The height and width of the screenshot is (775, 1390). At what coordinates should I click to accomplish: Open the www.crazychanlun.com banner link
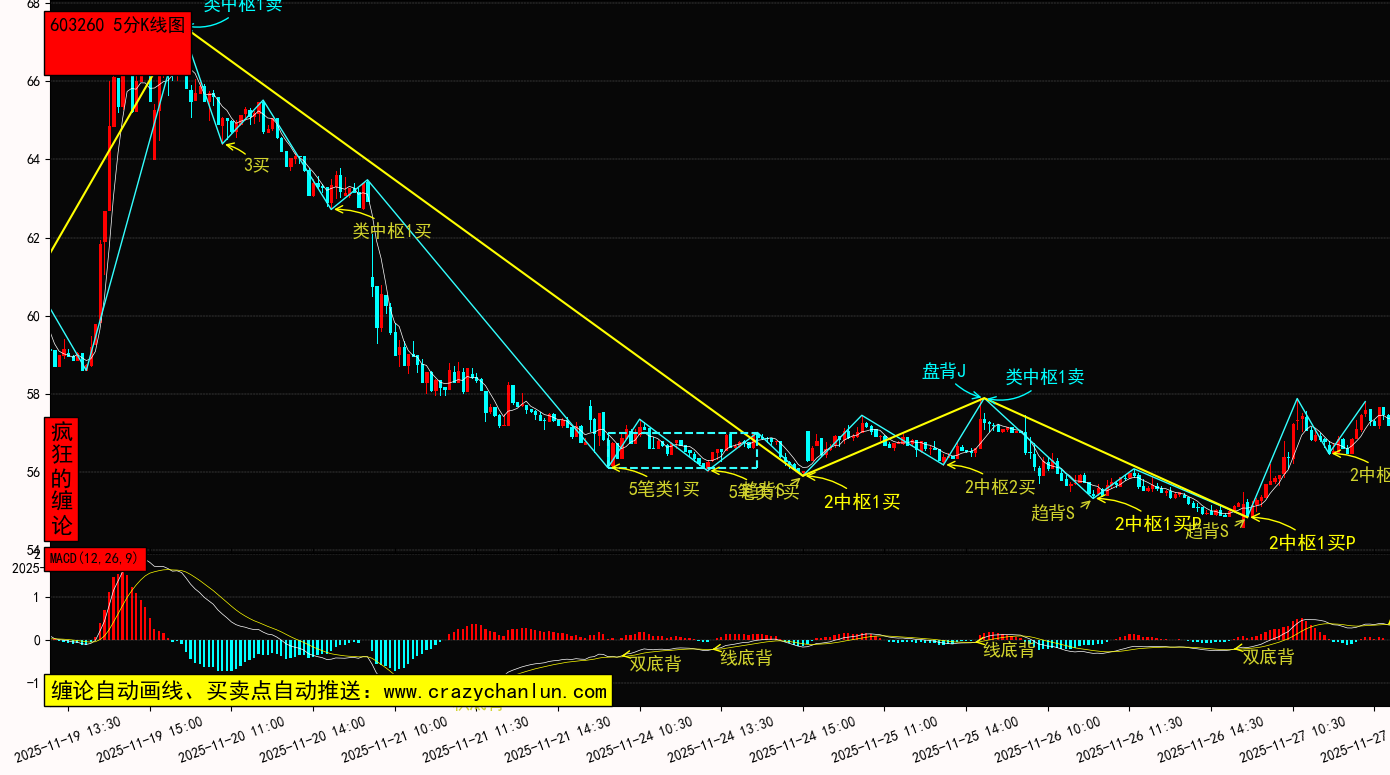tap(326, 691)
